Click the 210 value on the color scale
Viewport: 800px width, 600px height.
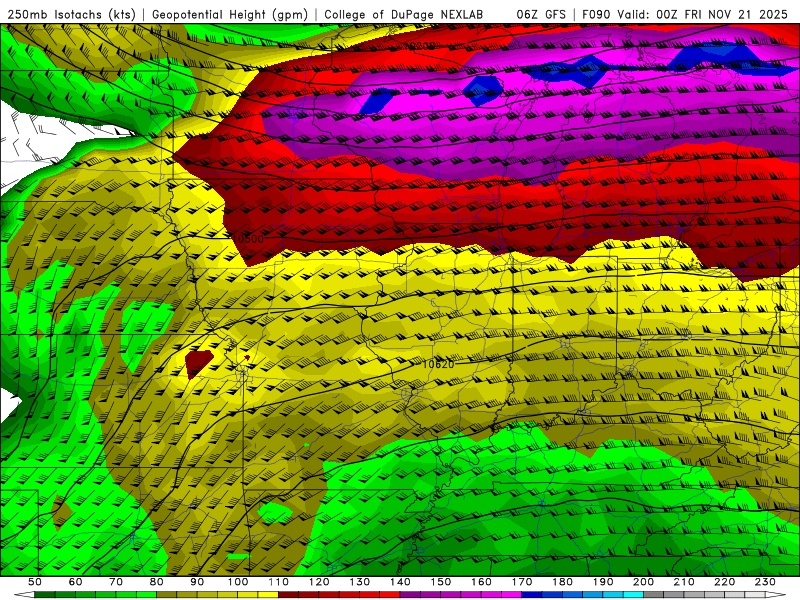[684, 582]
